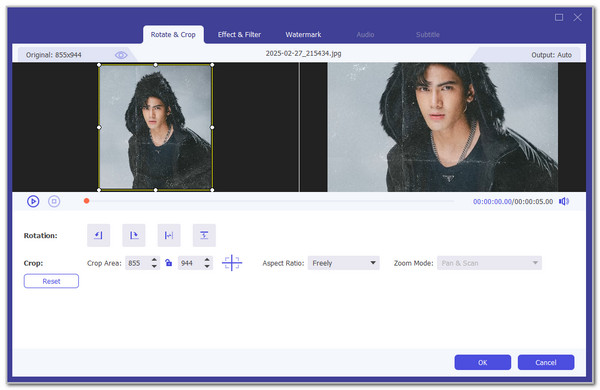The height and width of the screenshot is (390, 600).
Task: Mute the audio with speaker icon
Action: tap(564, 201)
